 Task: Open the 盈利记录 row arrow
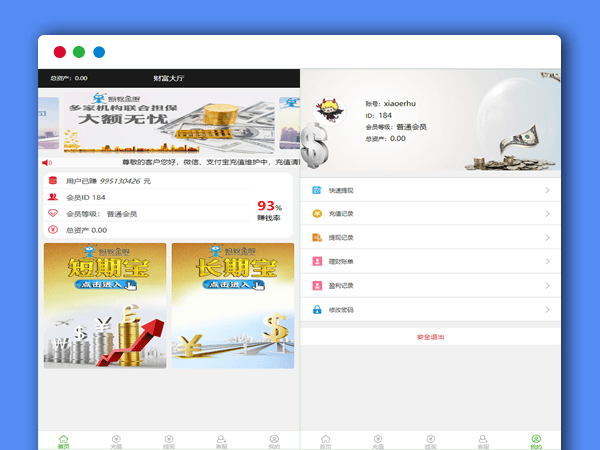[x=547, y=286]
